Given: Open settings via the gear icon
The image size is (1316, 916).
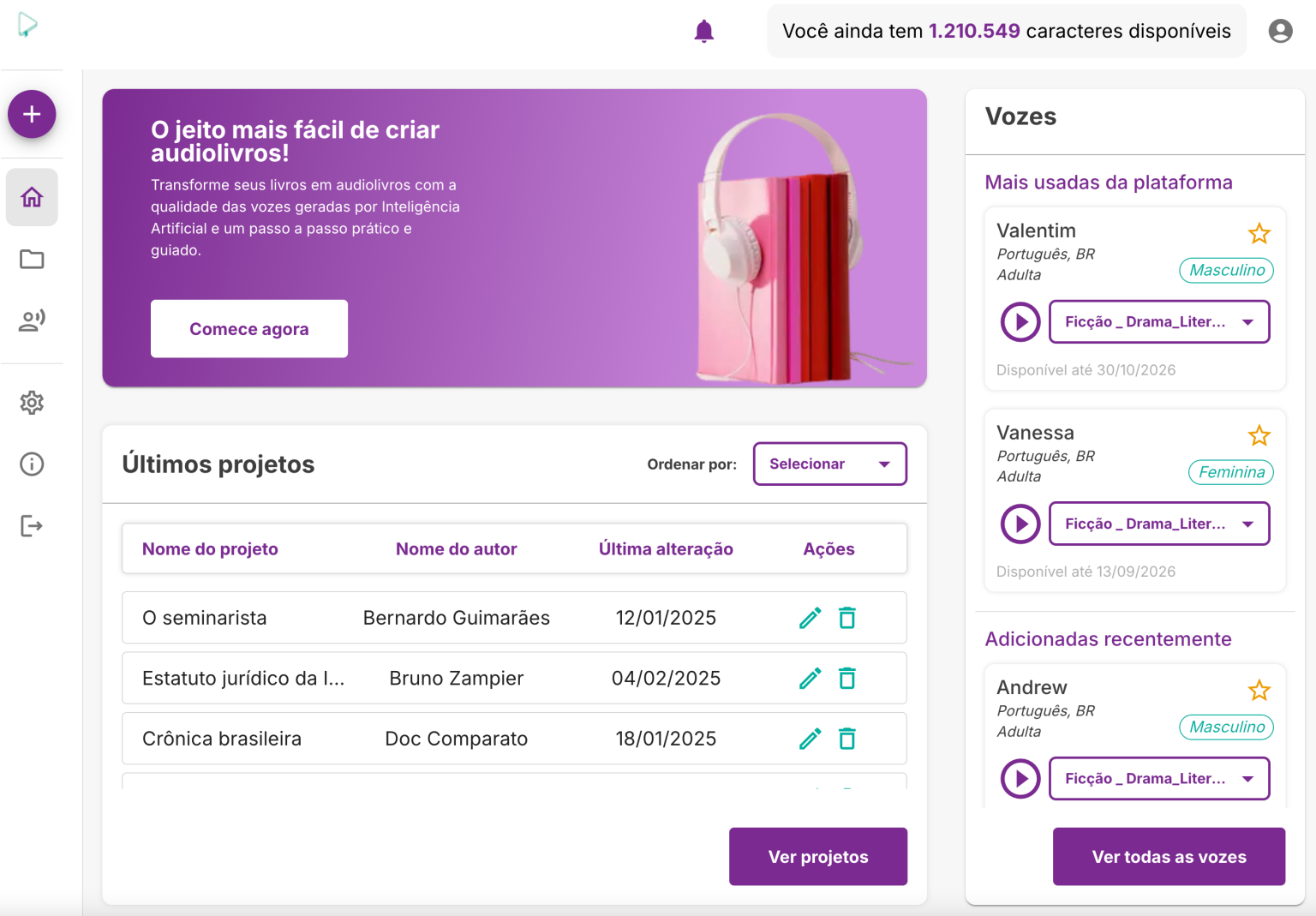Looking at the screenshot, I should [32, 403].
